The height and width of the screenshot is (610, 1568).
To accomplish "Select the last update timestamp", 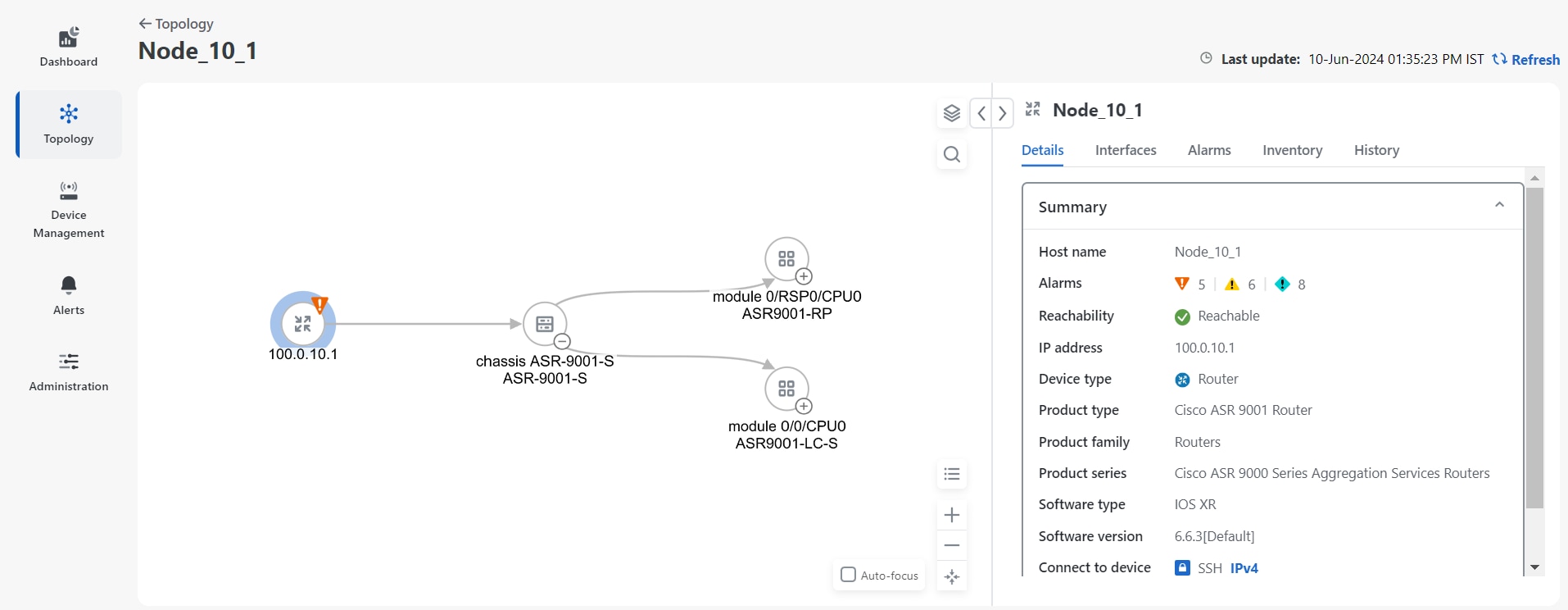I will (1396, 59).
